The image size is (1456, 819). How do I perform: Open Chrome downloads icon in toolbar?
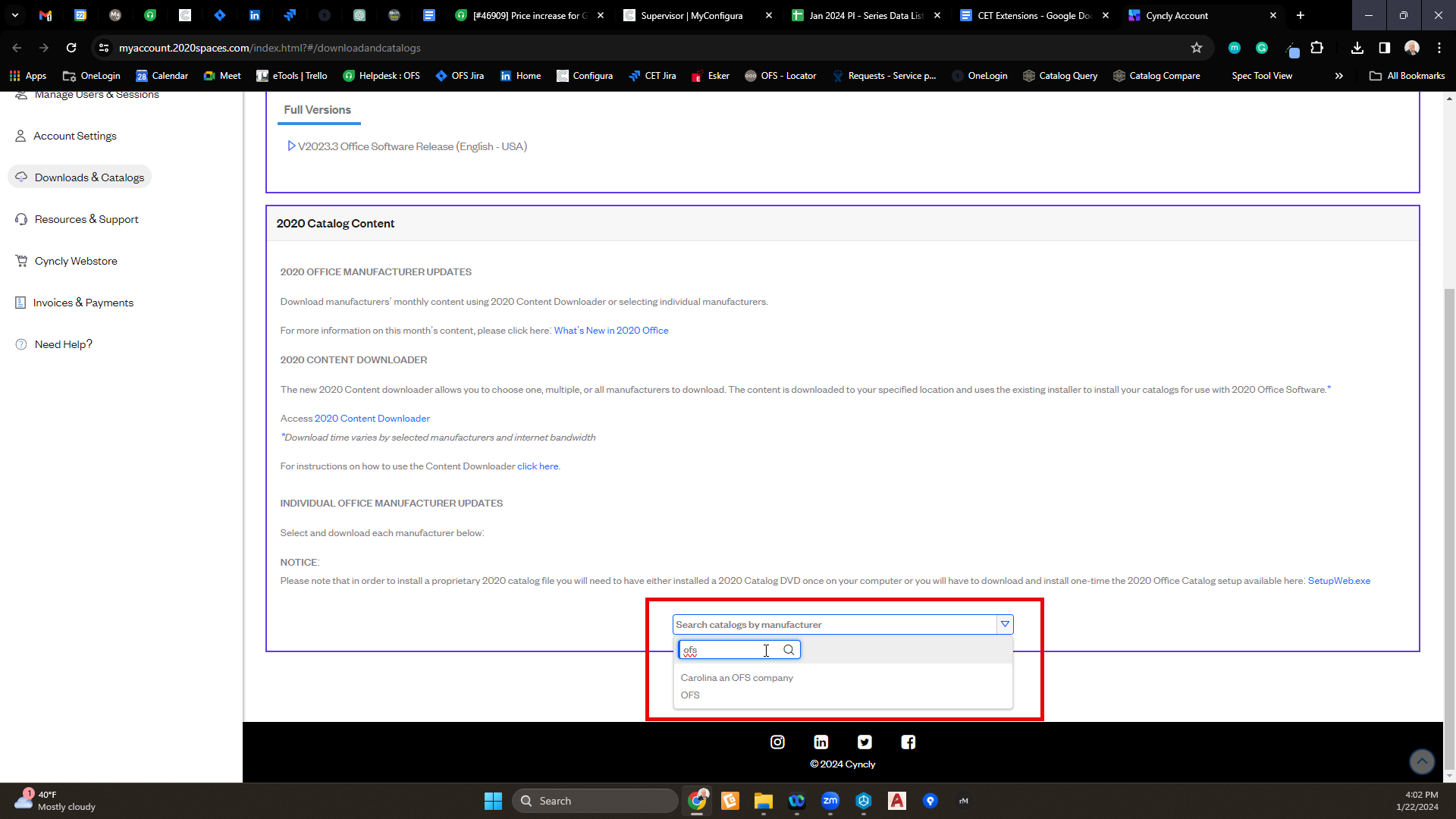coord(1357,48)
